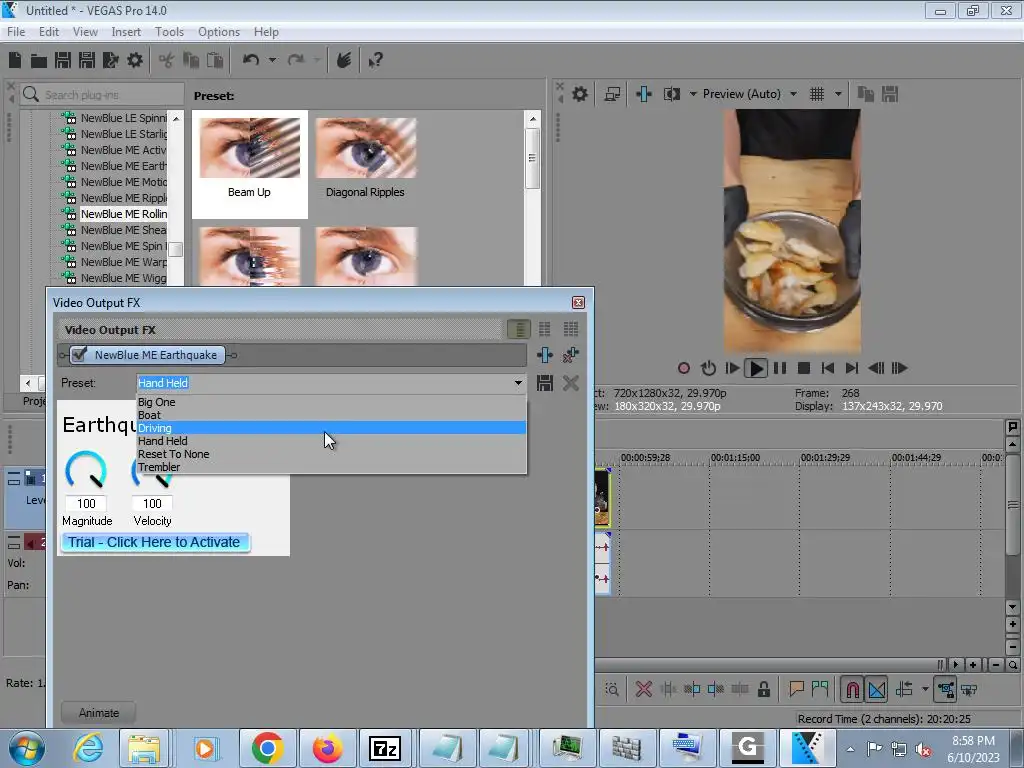This screenshot has width=1024, height=768.
Task: Open the File menu
Action: [16, 31]
